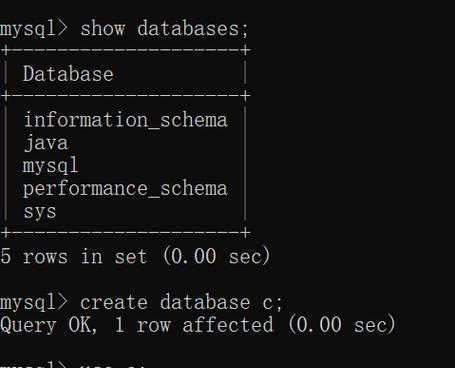Click the 'show databases;' command text

click(x=164, y=28)
